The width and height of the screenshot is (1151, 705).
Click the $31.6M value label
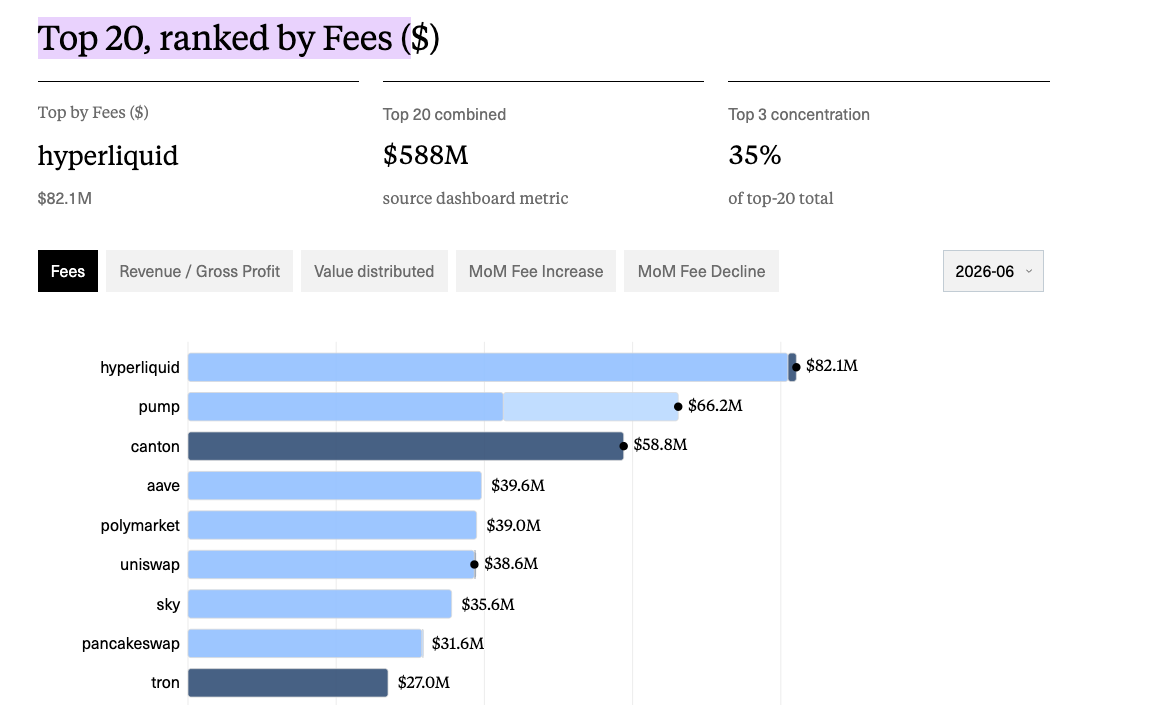click(458, 643)
